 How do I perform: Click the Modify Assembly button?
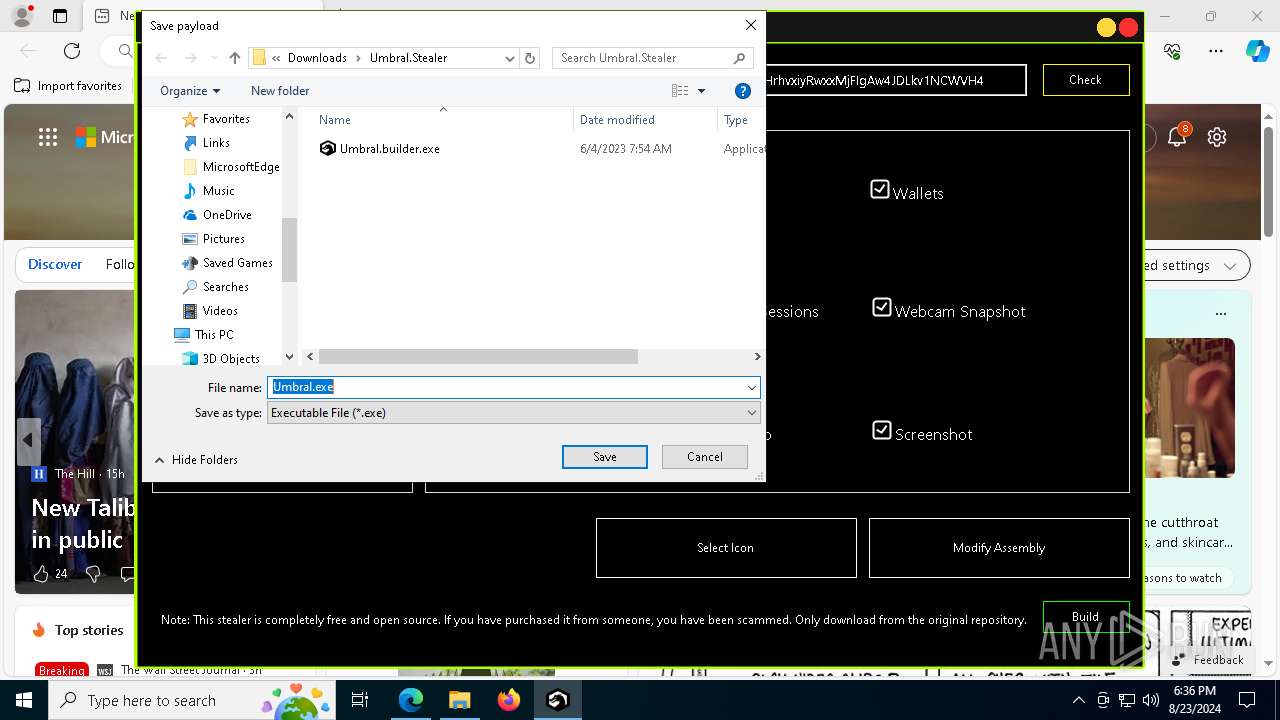pos(999,548)
